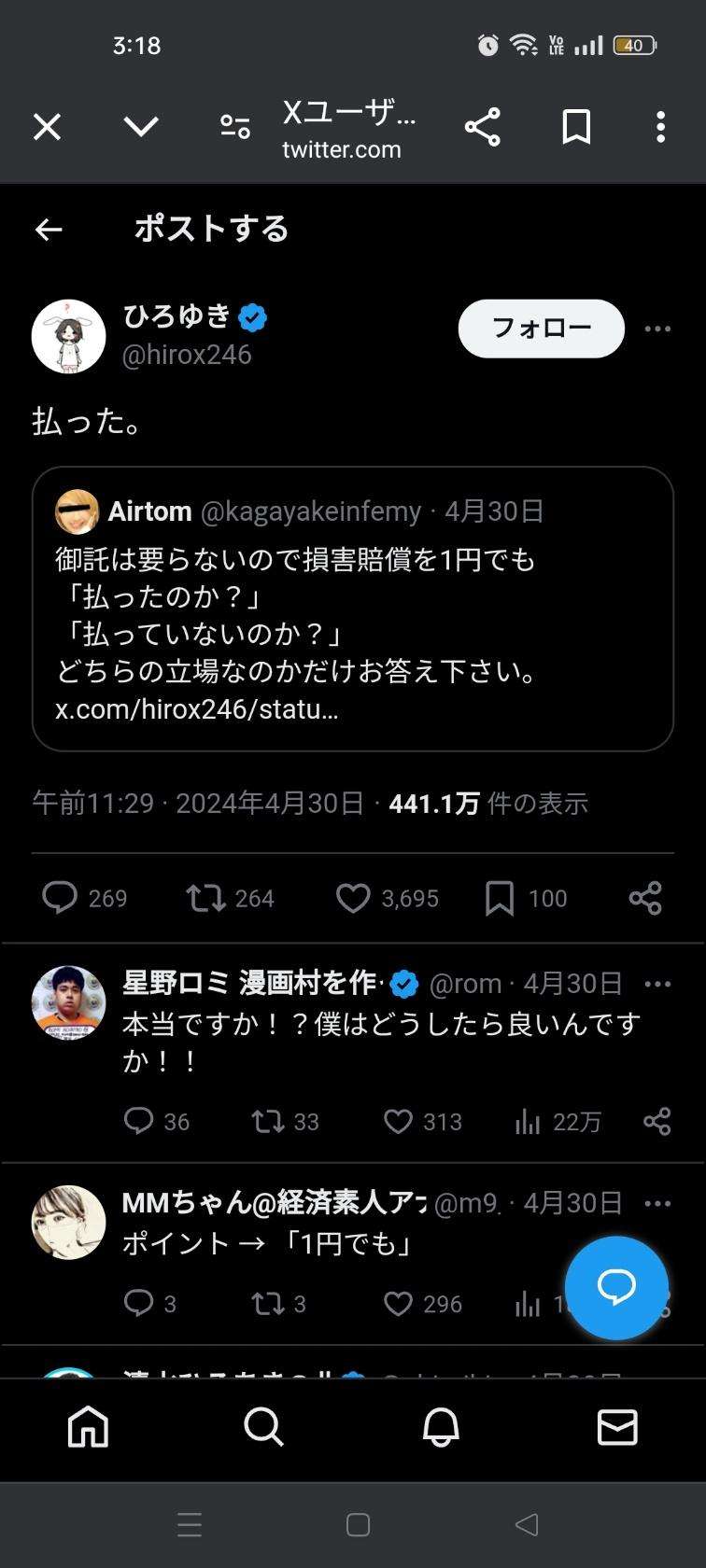Bookmark this page in the browser toolbar
The height and width of the screenshot is (1568, 706).
point(576,127)
